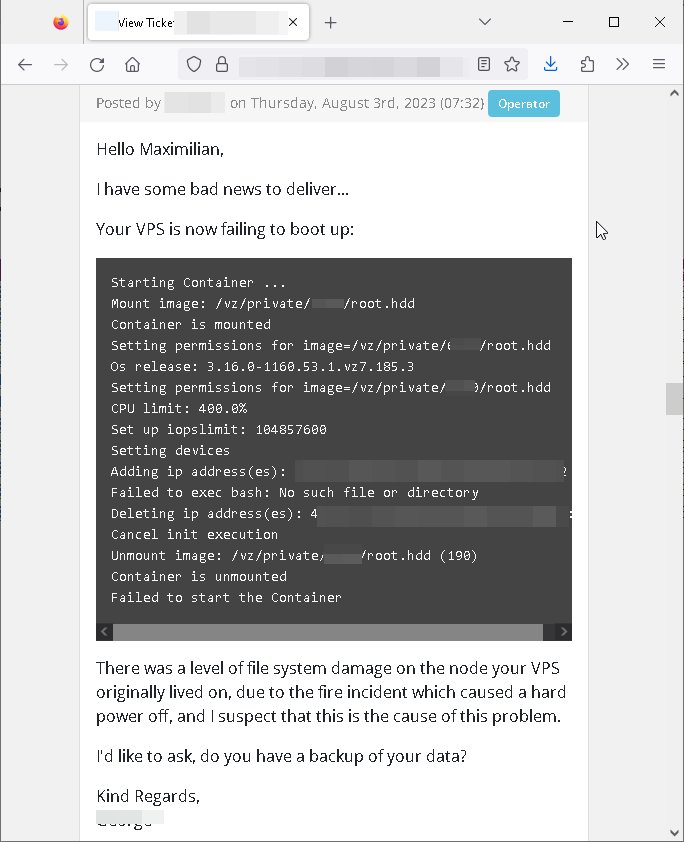Image resolution: width=684 pixels, height=842 pixels.
Task: Open the list all tabs dropdown
Action: point(484,22)
